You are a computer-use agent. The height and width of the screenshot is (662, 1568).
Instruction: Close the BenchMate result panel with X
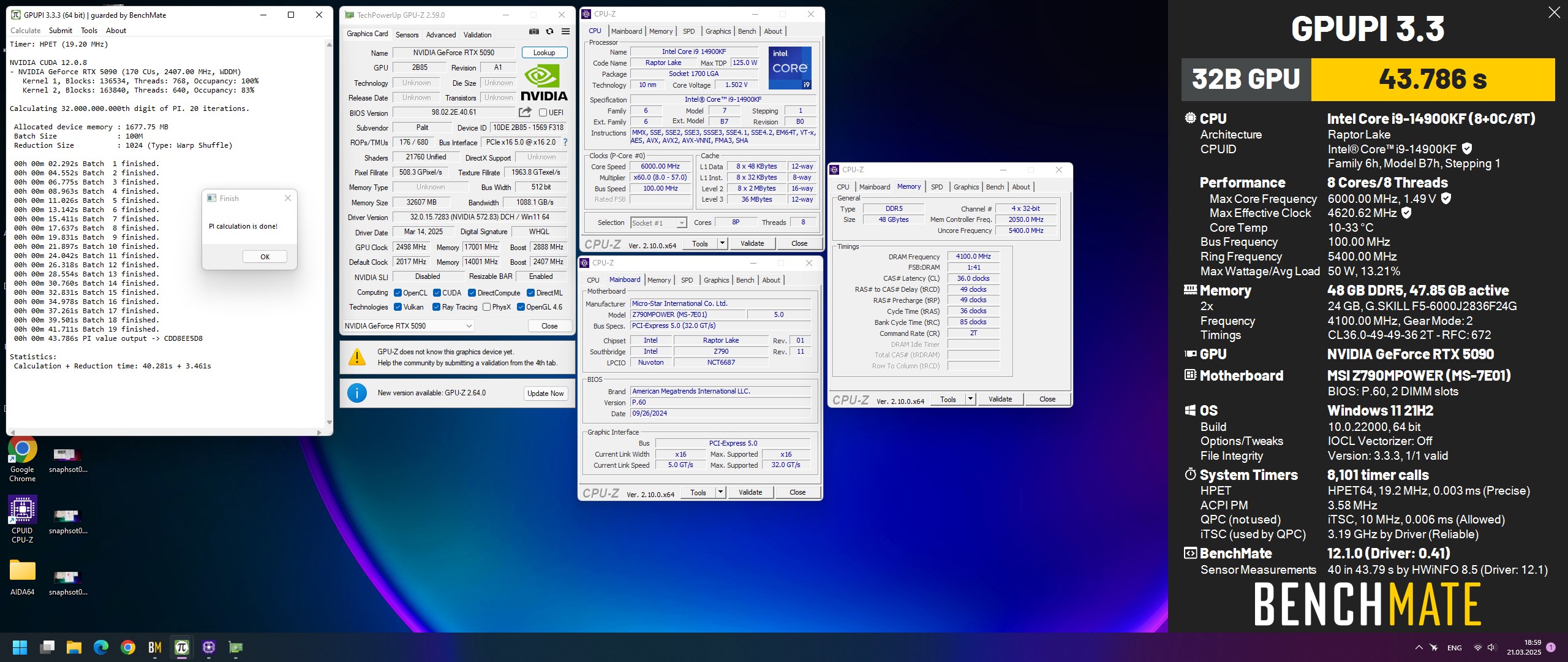(x=1554, y=12)
